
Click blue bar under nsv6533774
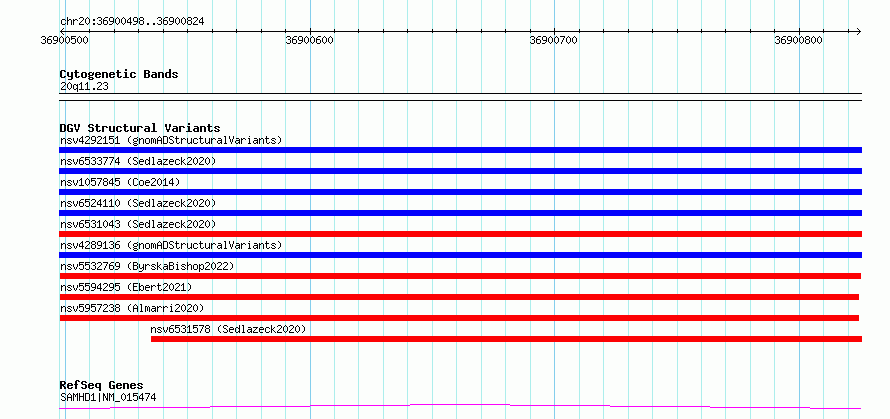460,171
